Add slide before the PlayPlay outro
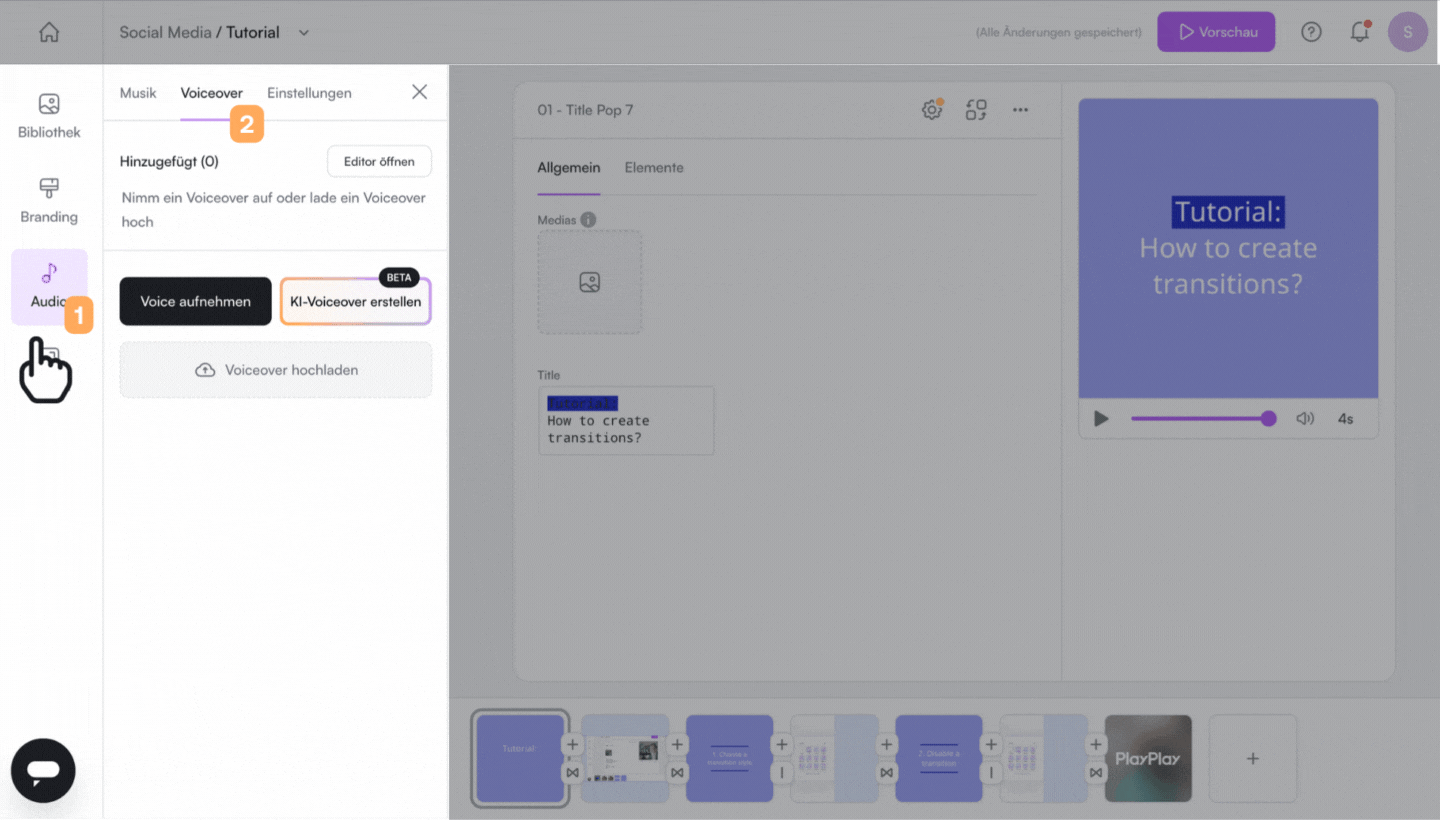Screen dimensions: 1440x820 pyautogui.click(x=1096, y=745)
